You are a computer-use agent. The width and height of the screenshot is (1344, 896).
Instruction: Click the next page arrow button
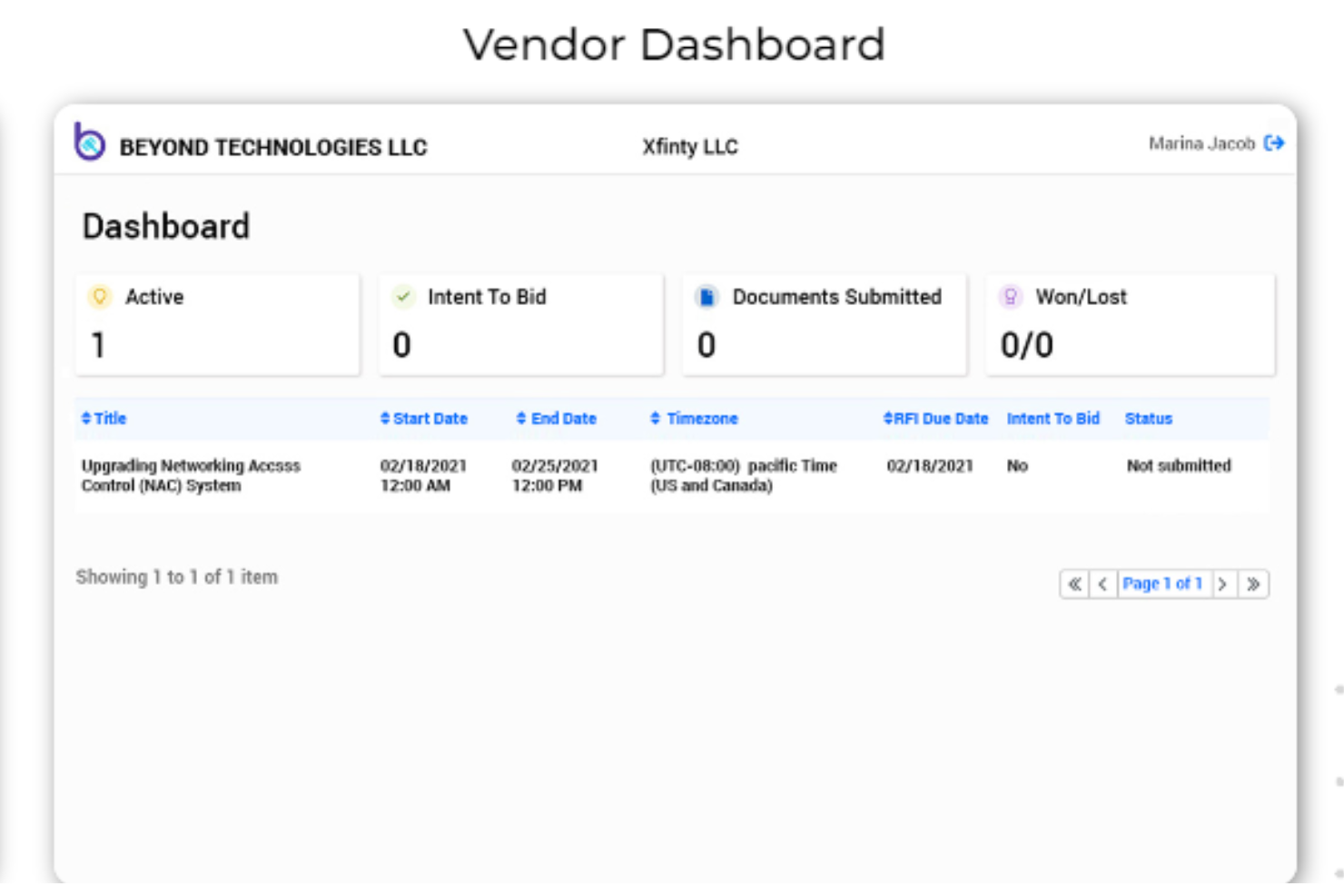1224,584
